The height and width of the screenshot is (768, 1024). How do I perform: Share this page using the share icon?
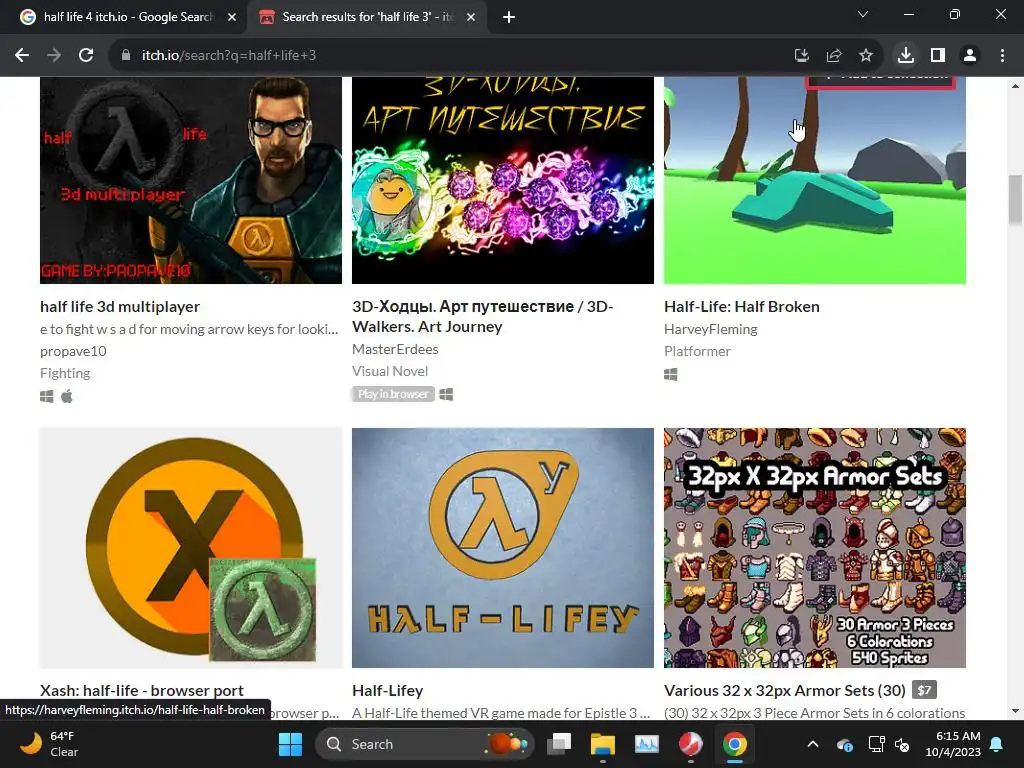(833, 56)
